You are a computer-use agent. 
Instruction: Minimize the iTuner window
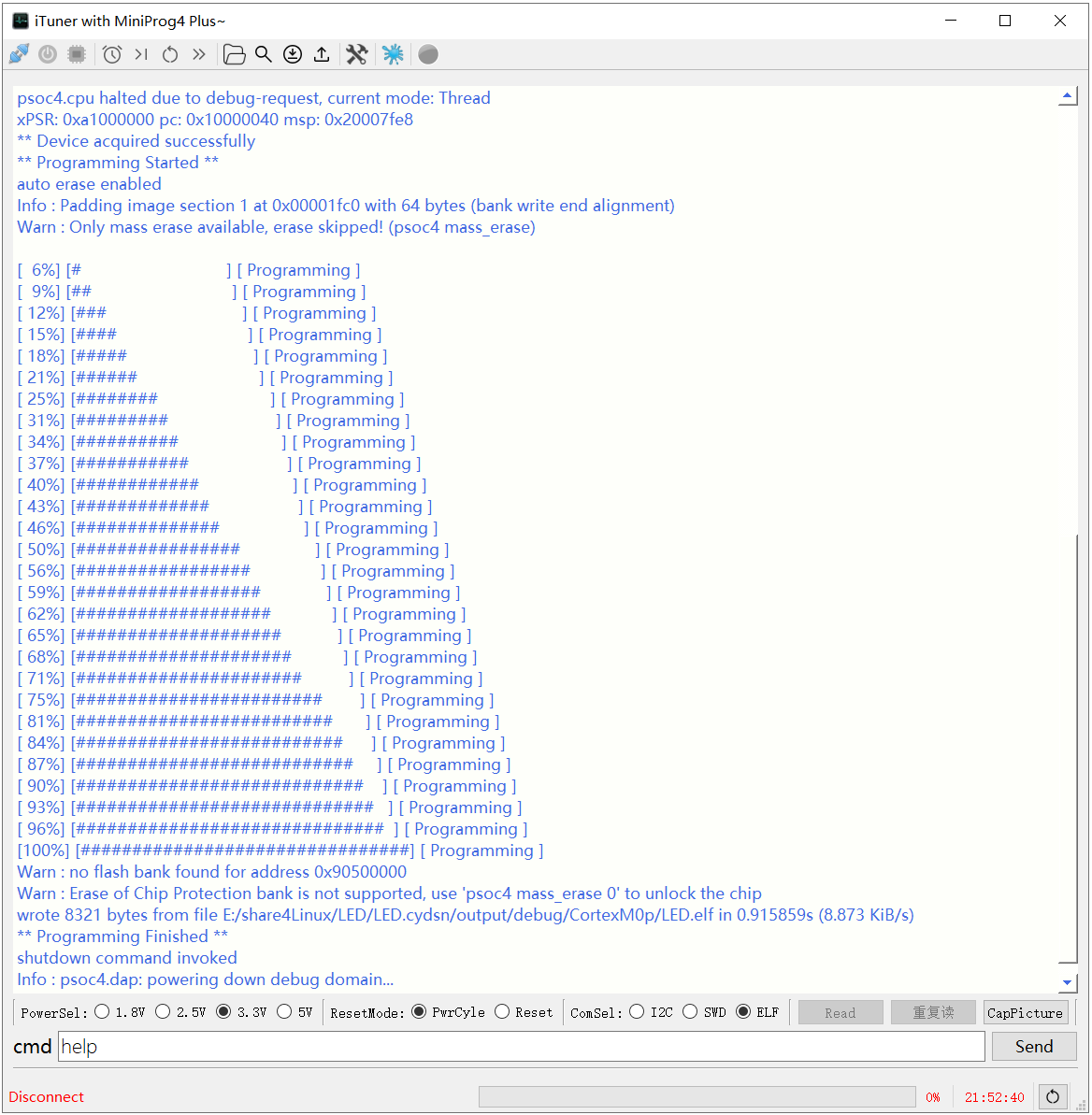(951, 21)
